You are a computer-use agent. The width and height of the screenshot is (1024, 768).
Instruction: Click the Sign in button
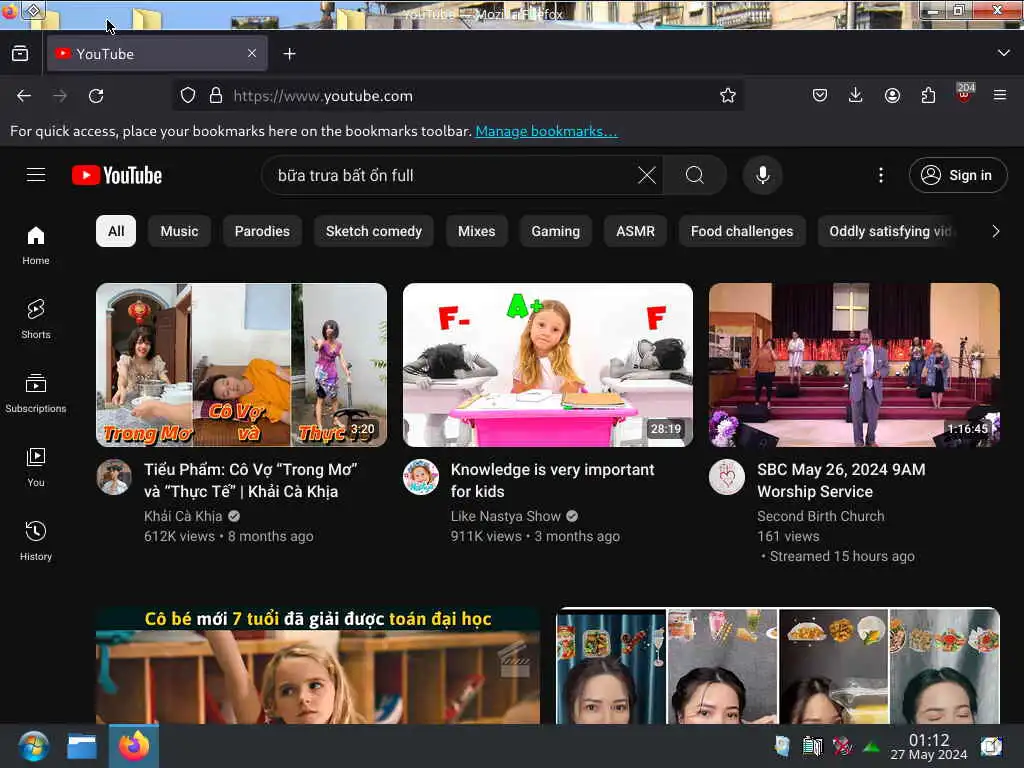click(x=958, y=175)
